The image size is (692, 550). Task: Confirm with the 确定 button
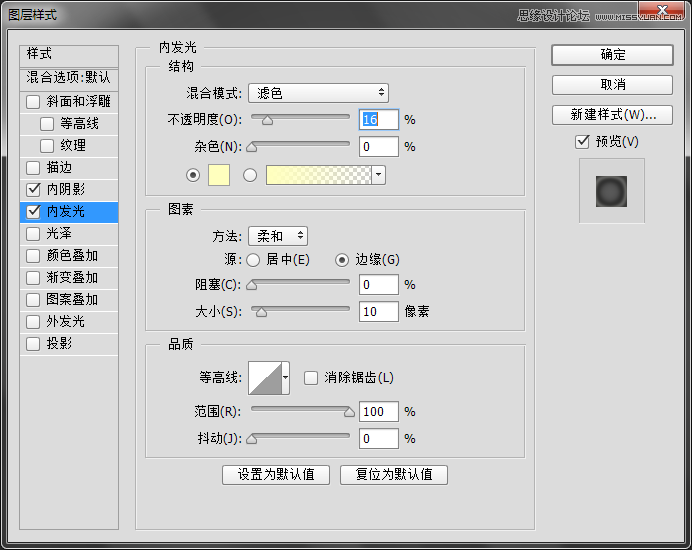point(613,55)
